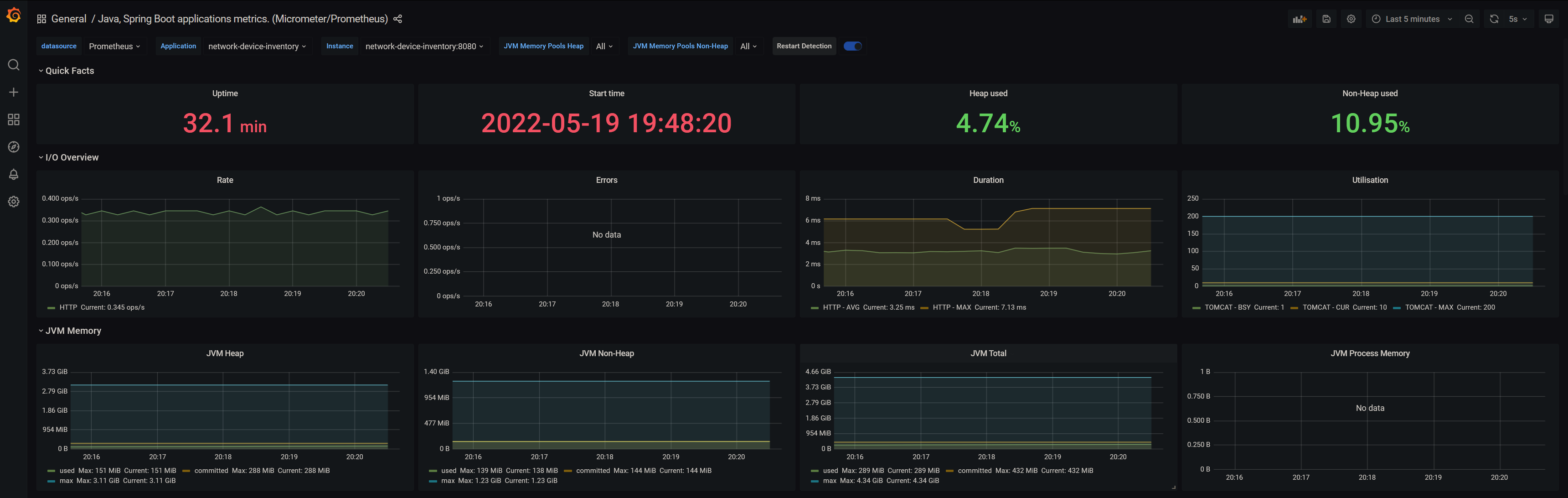The width and height of the screenshot is (1568, 498).
Task: Collapse the Quick Facts row
Action: (69, 71)
